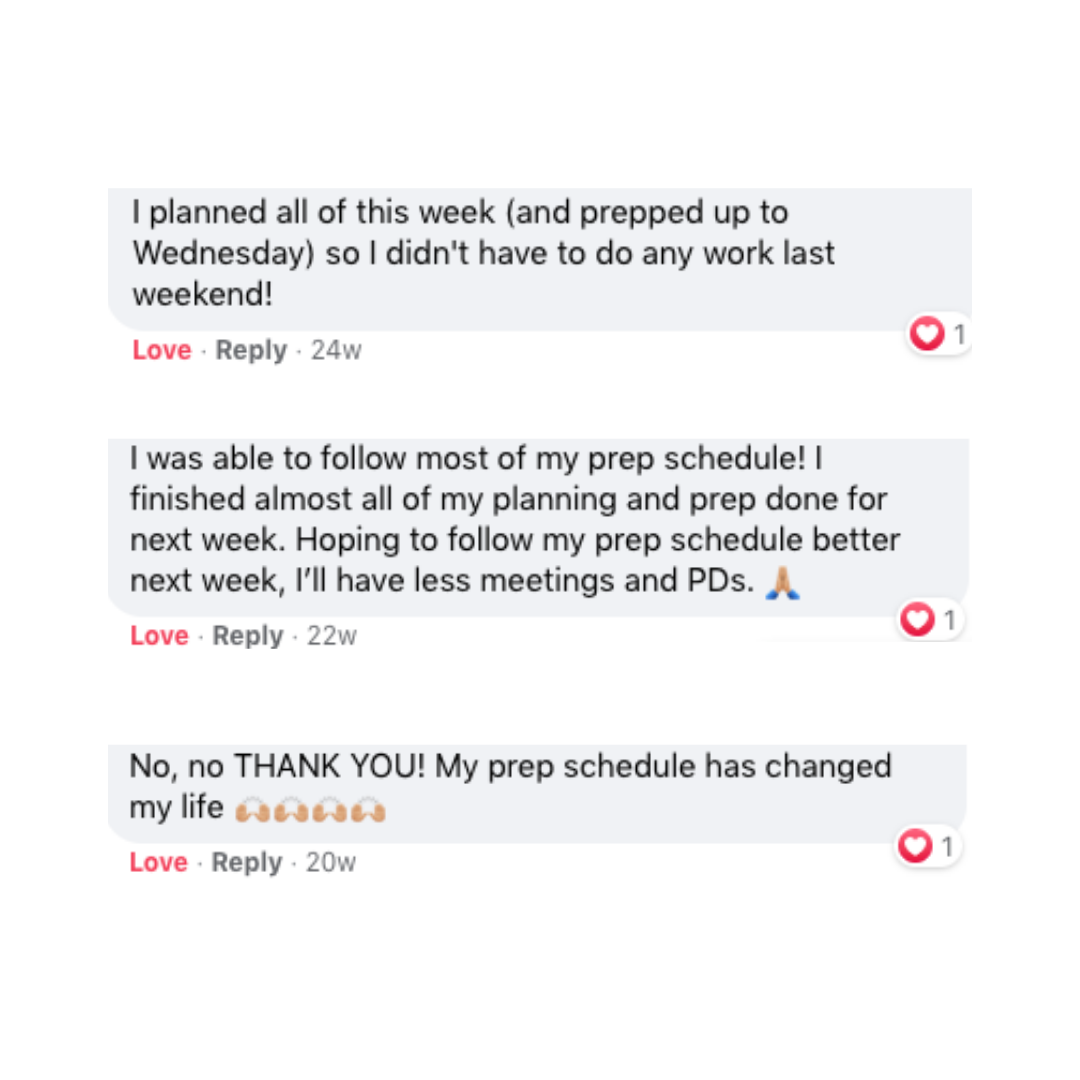Toggle Love on the 24w comment
This screenshot has width=1080, height=1080.
pyautogui.click(x=162, y=350)
